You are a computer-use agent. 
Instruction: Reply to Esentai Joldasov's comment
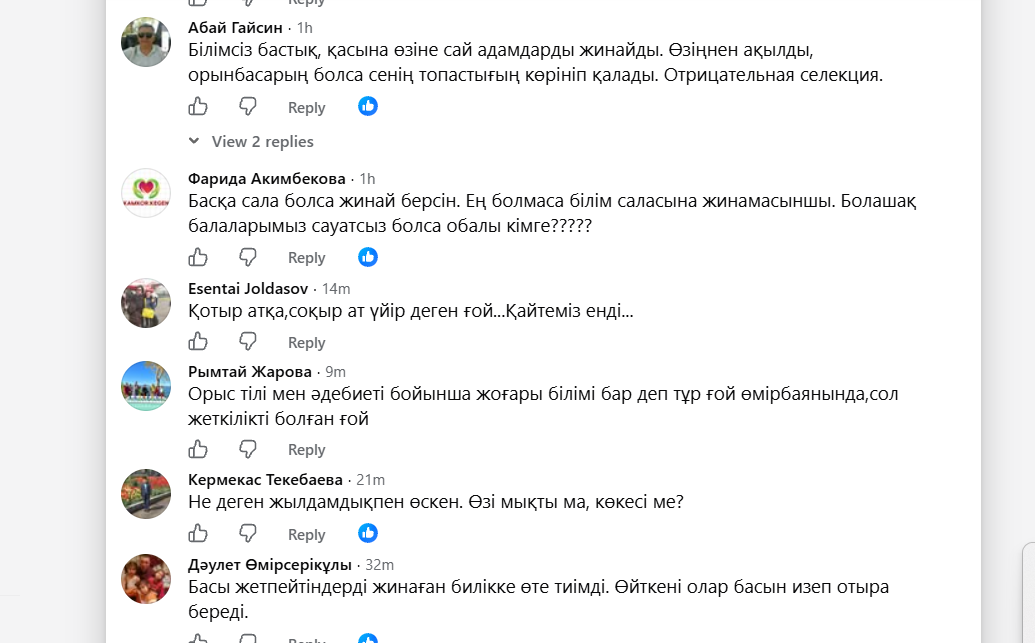306,342
